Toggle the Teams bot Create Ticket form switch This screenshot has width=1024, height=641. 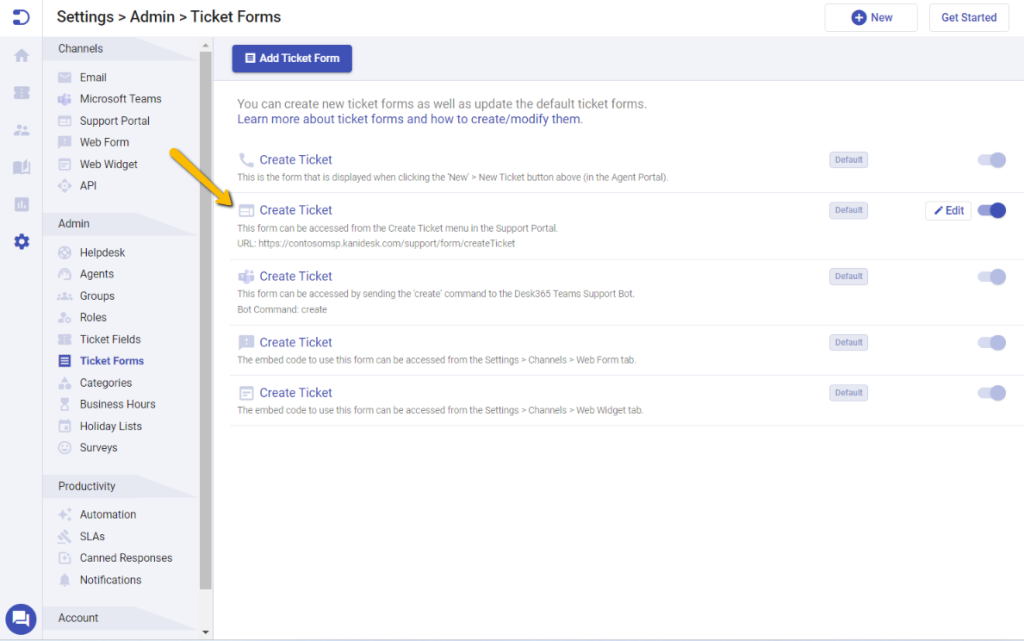[991, 277]
